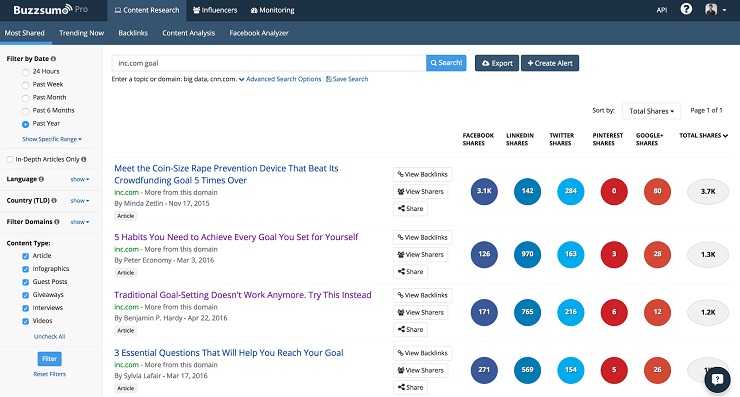The width and height of the screenshot is (740, 397).
Task: Open the Monitoring top tab
Action: (x=272, y=10)
